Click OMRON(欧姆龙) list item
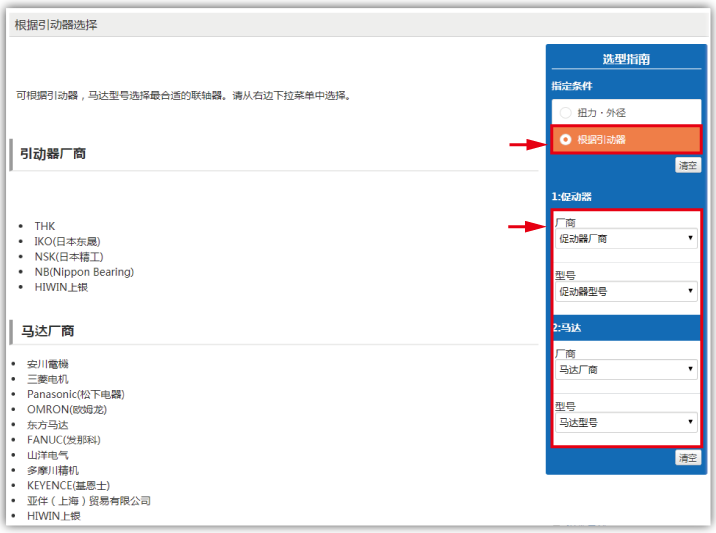This screenshot has height=533, width=716. [67, 409]
